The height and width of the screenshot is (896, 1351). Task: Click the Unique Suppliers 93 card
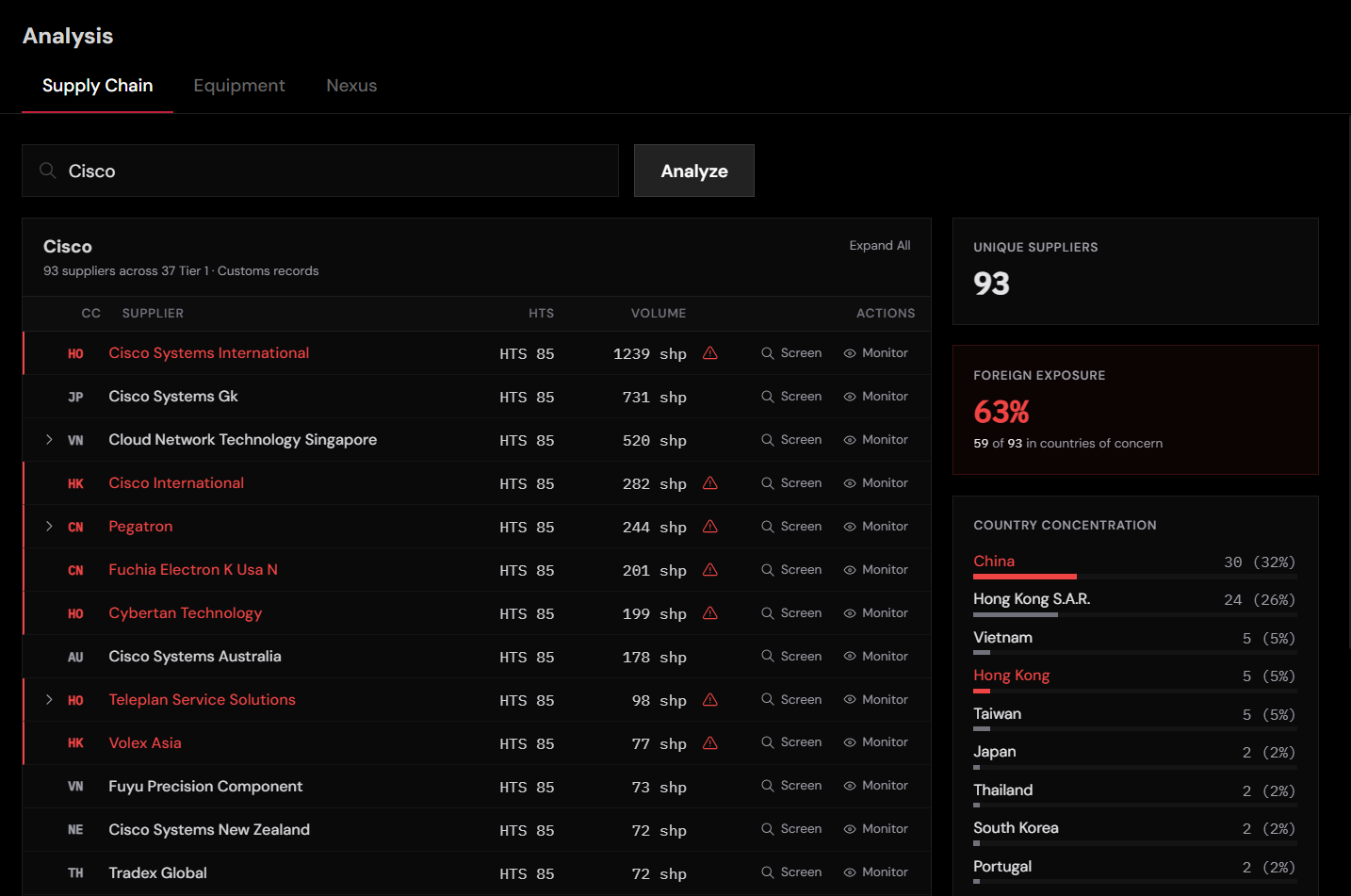(x=1135, y=271)
